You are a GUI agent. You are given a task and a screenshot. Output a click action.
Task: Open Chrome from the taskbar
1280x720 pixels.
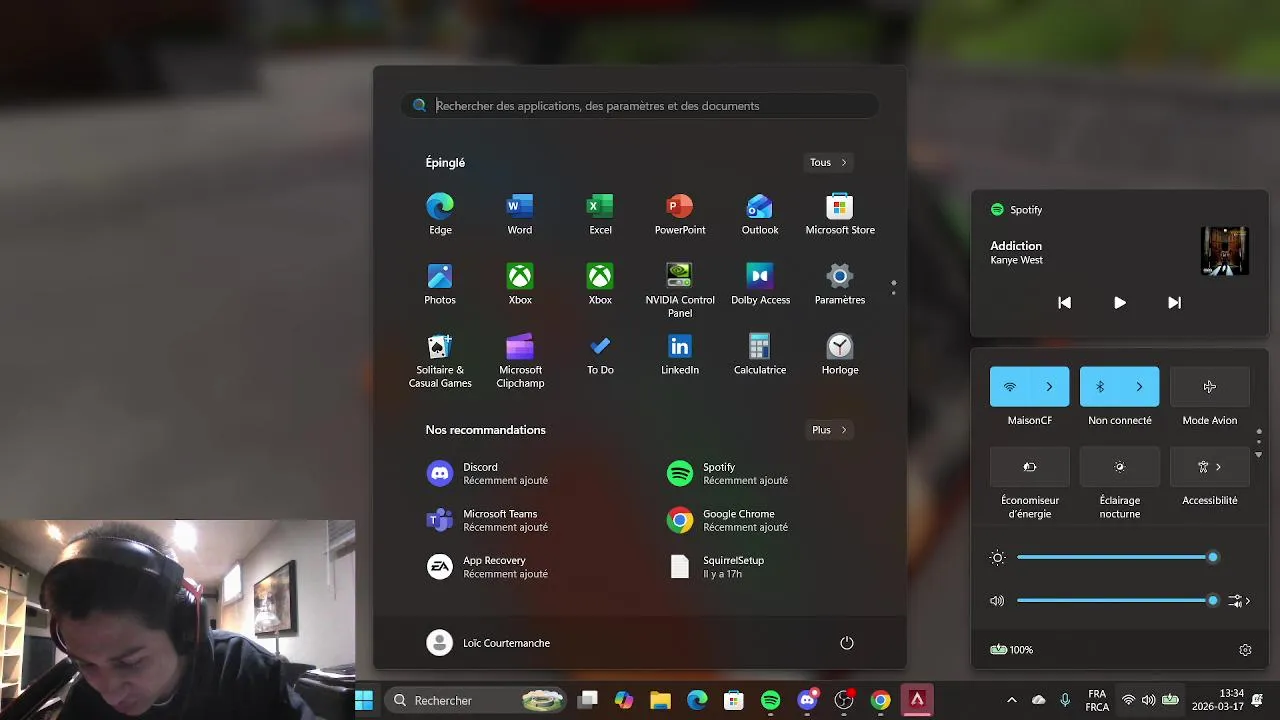(x=880, y=701)
